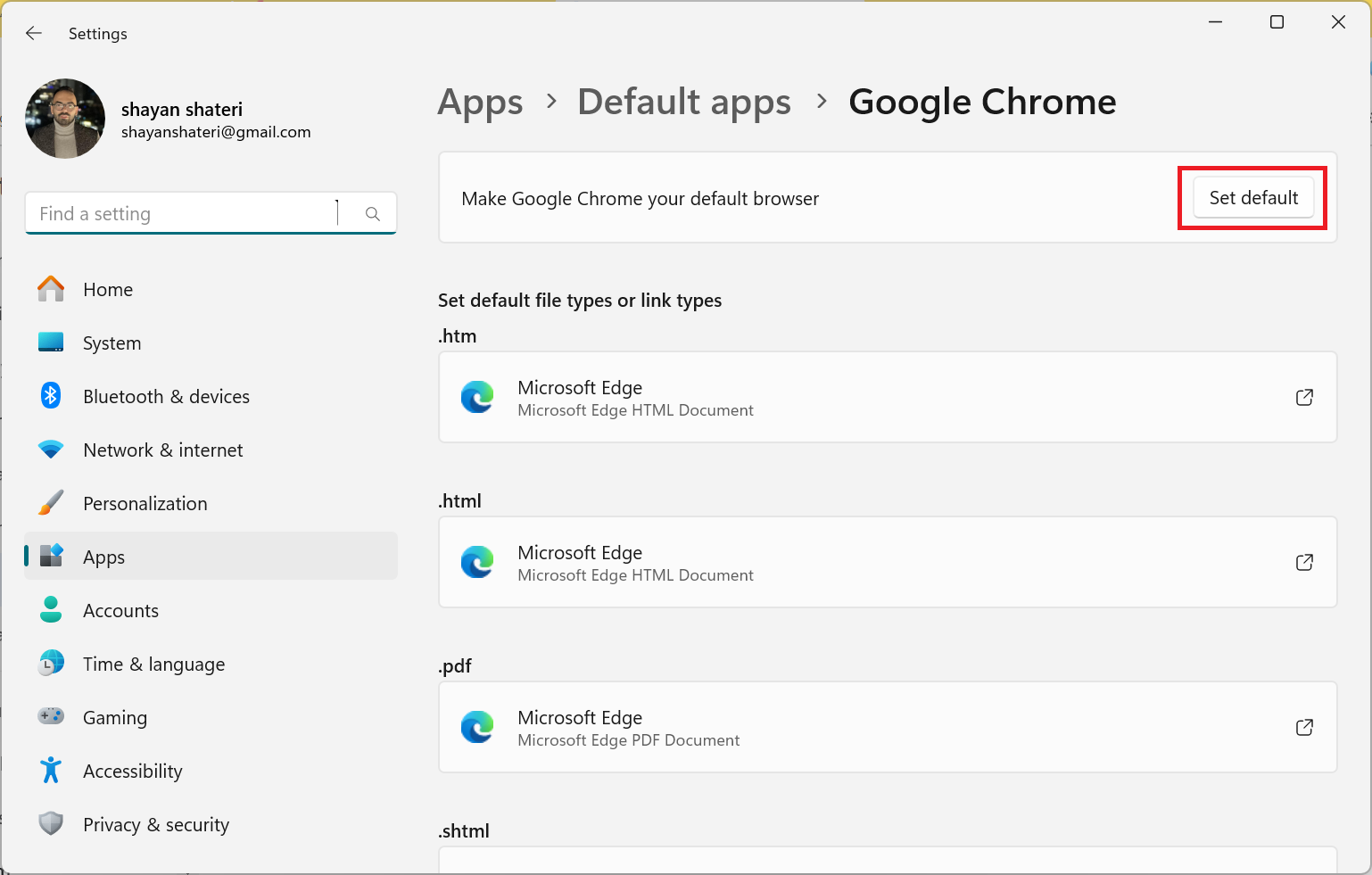The image size is (1372, 875).
Task: Click the Edge icon in .htm row
Action: (477, 397)
